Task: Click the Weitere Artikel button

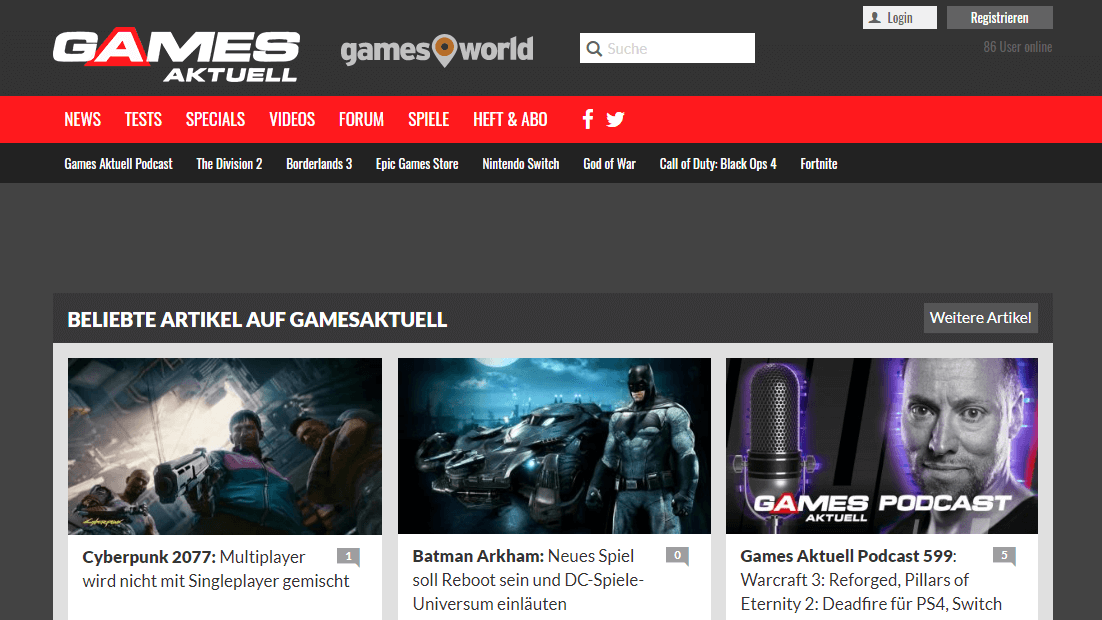Action: (980, 318)
